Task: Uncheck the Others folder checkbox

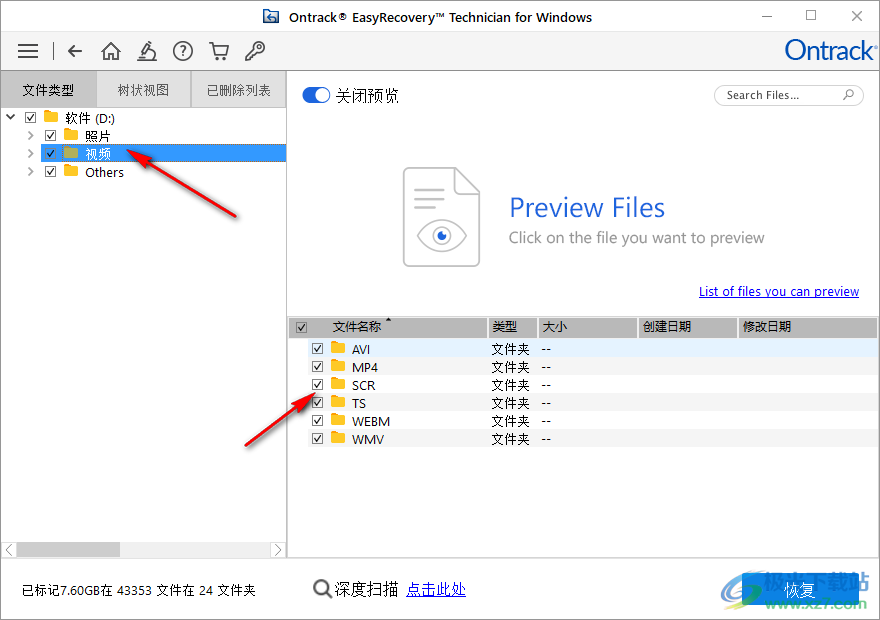Action: pyautogui.click(x=51, y=171)
